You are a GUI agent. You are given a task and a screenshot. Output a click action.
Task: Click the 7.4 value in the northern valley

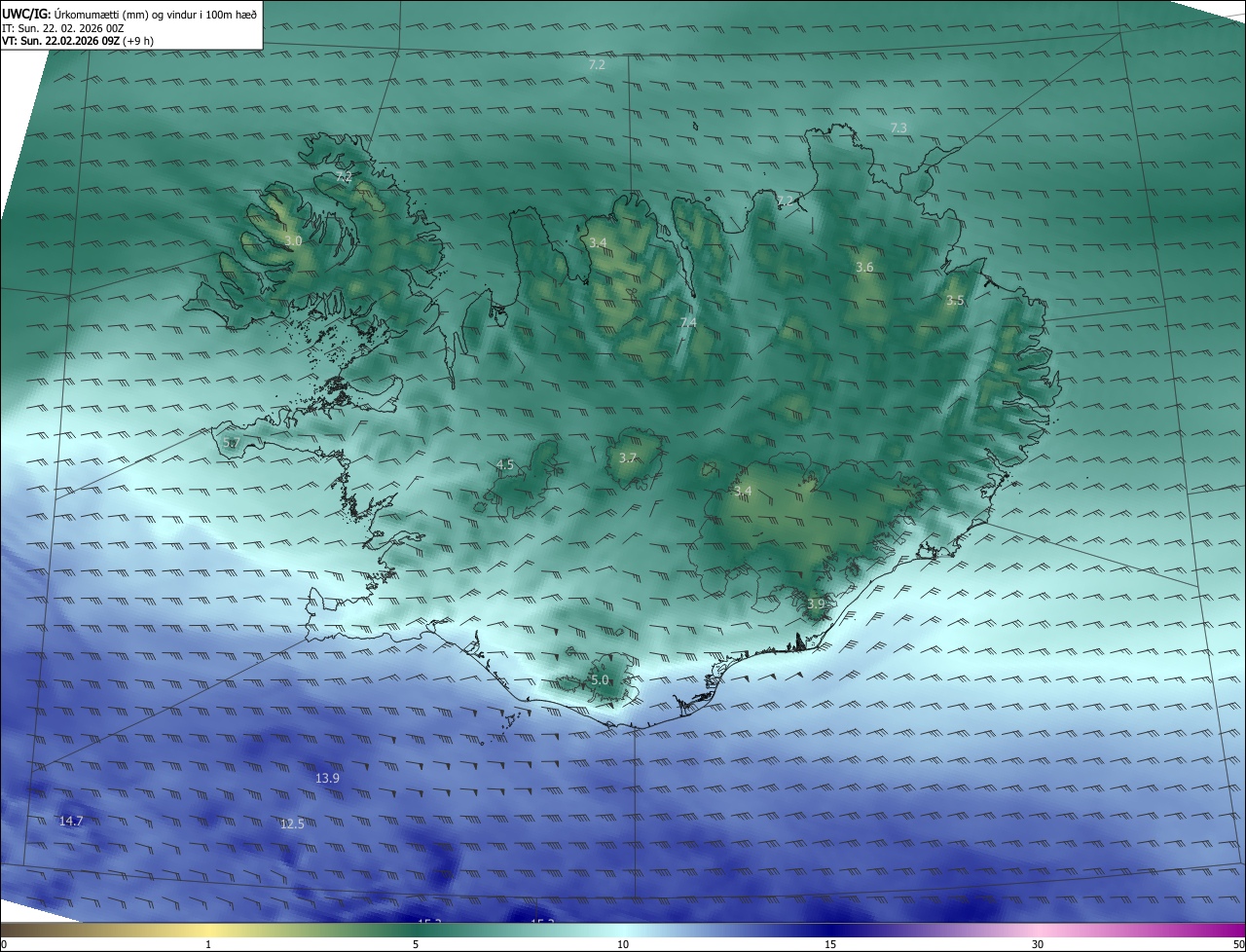688,322
